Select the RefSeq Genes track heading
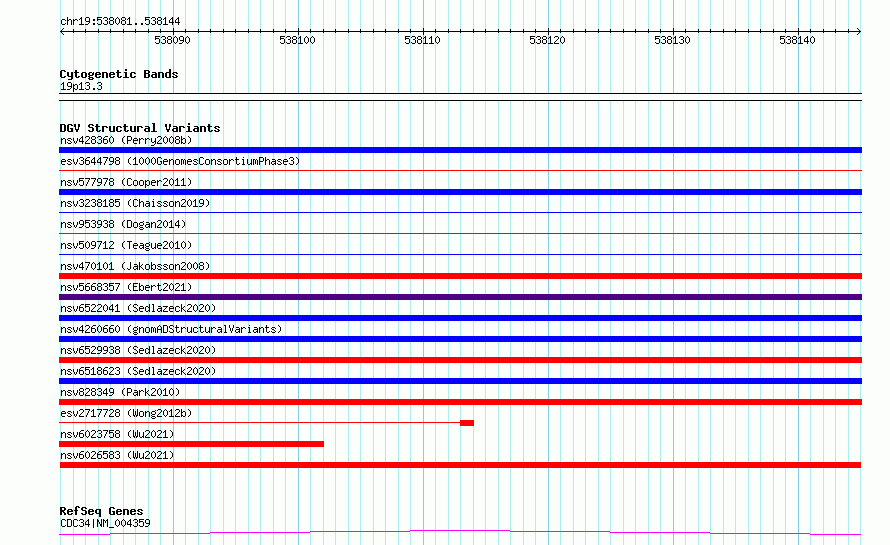Image resolution: width=890 pixels, height=545 pixels. point(101,512)
